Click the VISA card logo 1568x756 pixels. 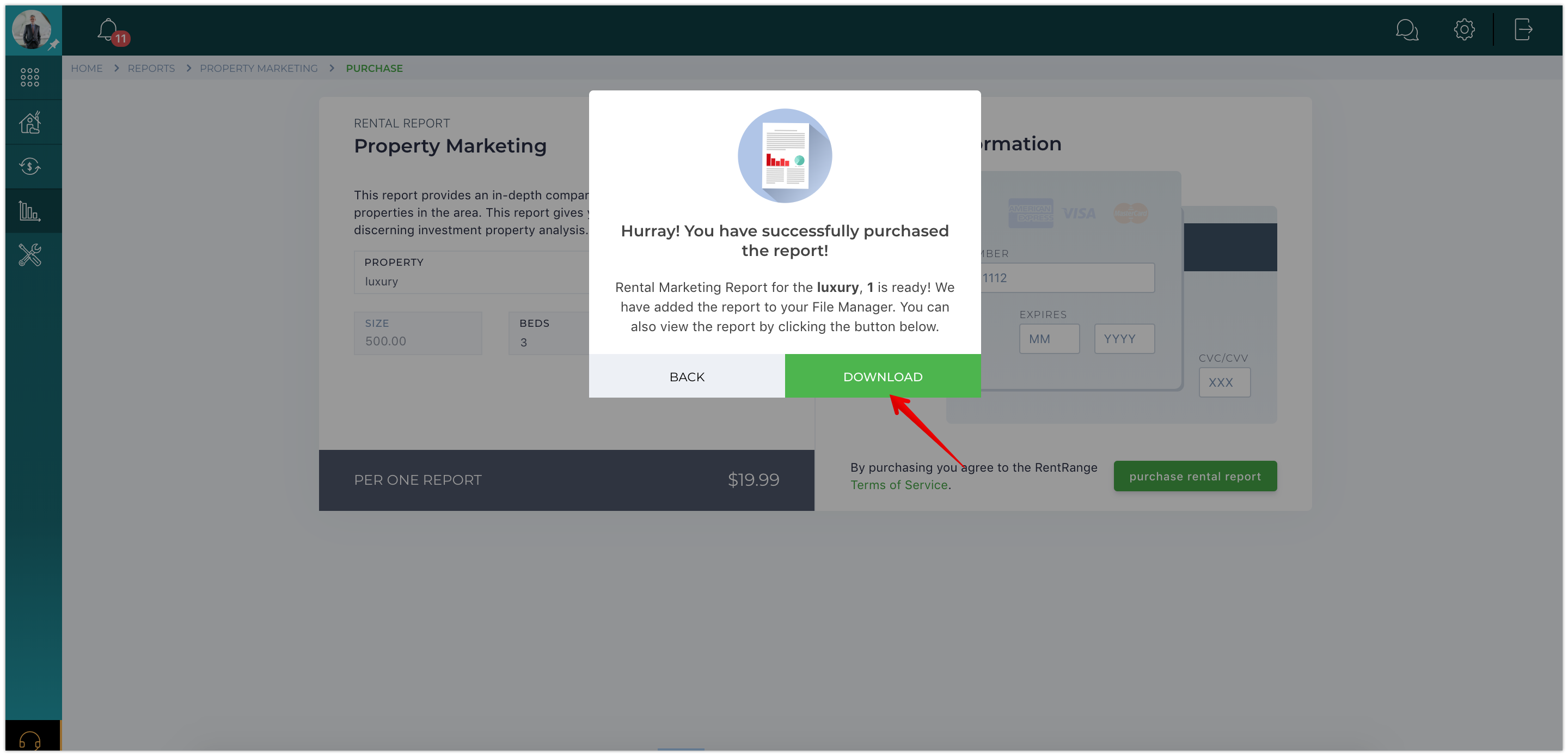(1079, 213)
